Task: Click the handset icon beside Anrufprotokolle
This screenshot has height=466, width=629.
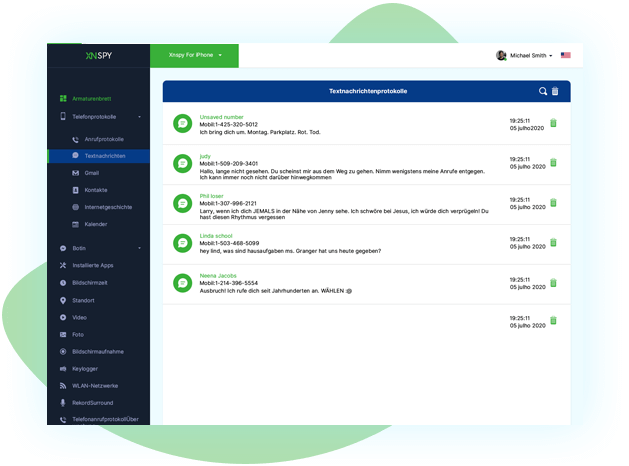Action: point(75,140)
